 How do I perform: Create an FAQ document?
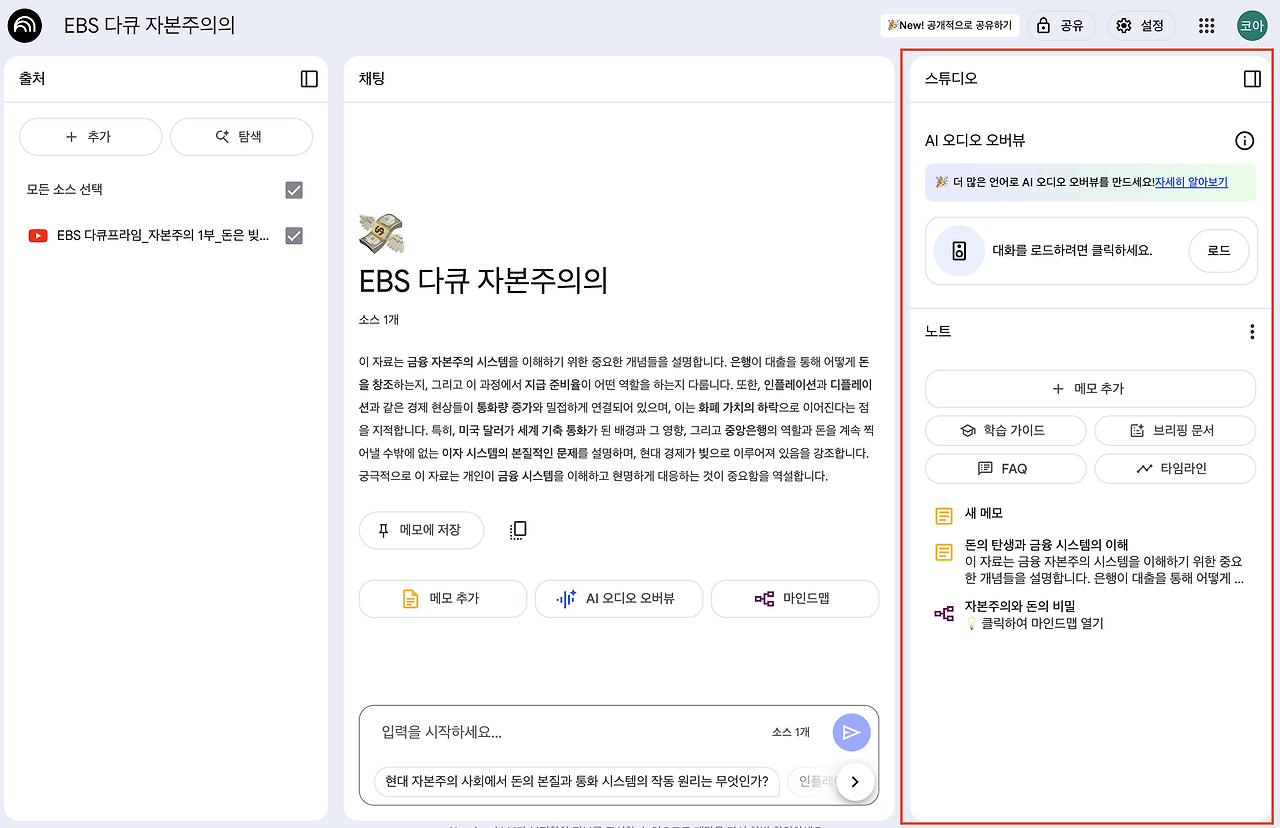pos(1005,468)
